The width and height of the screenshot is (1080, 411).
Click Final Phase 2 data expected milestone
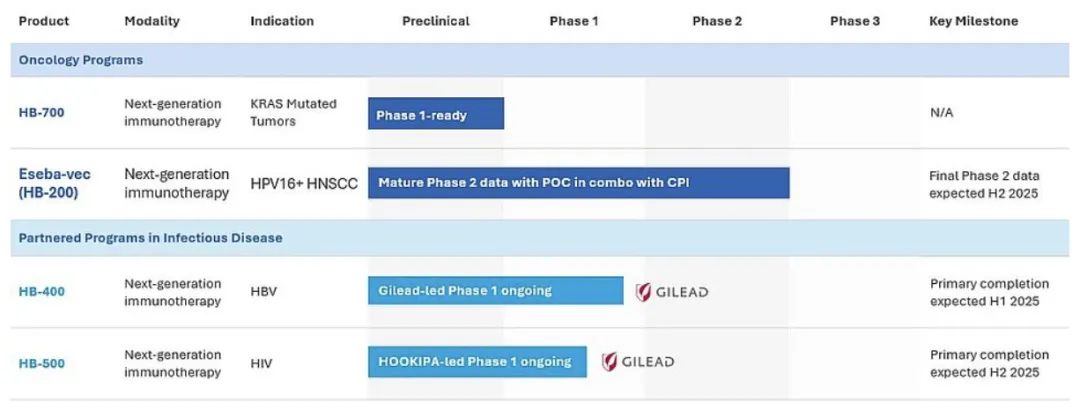[985, 184]
